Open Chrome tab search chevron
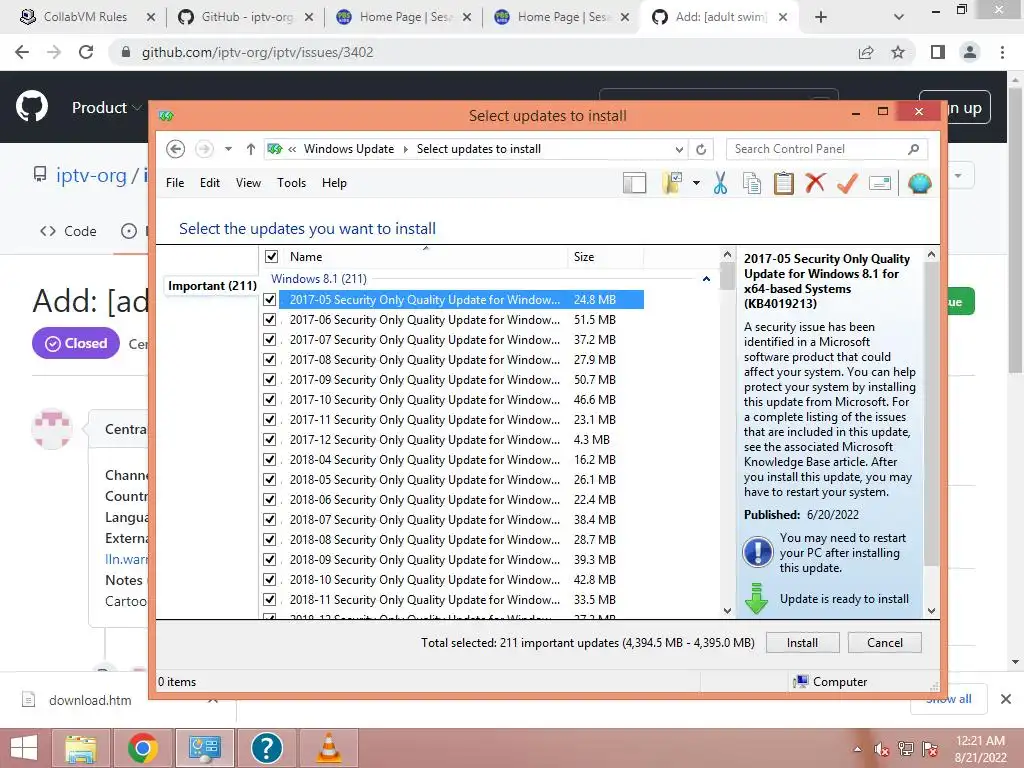Image resolution: width=1024 pixels, height=768 pixels. click(x=899, y=17)
